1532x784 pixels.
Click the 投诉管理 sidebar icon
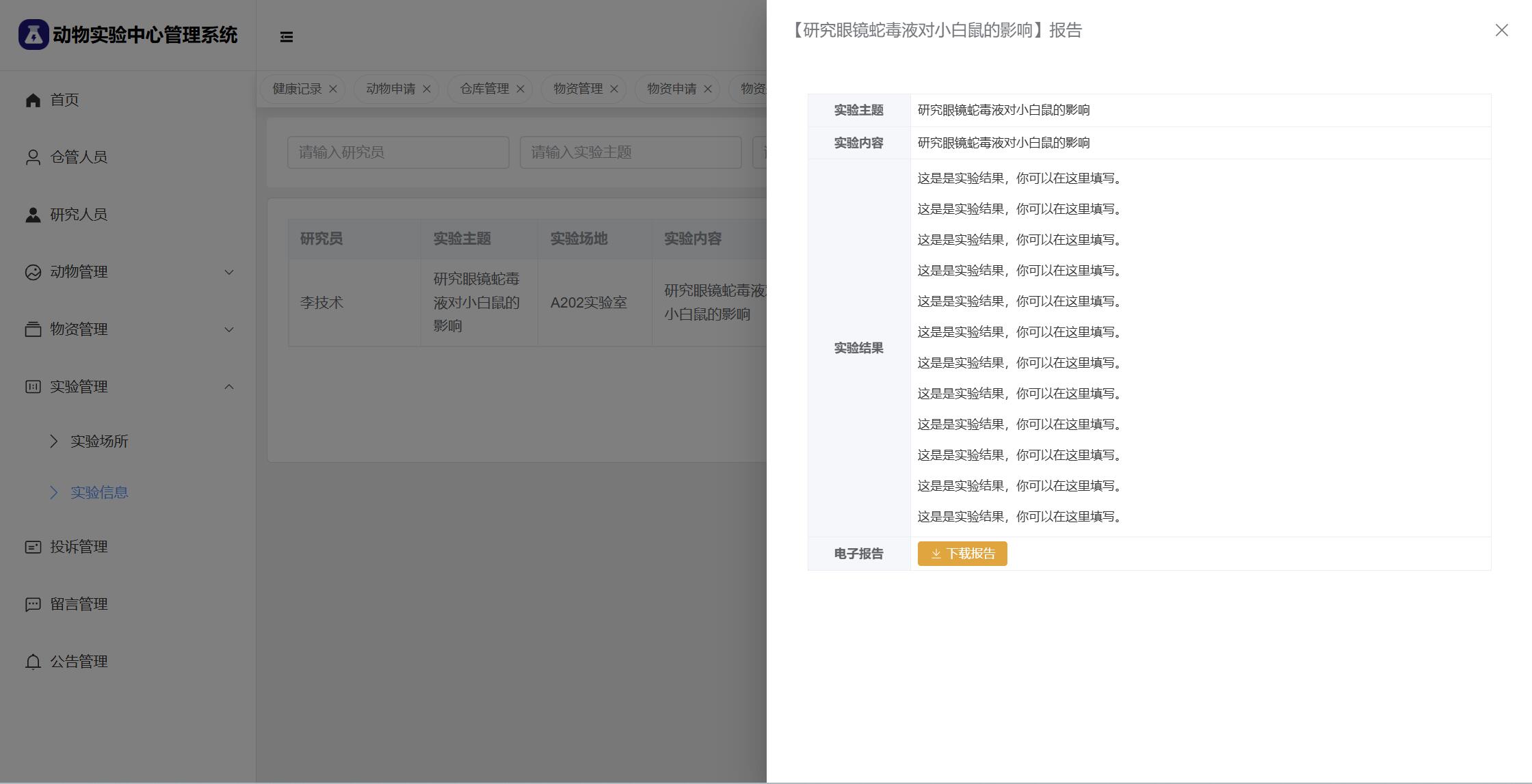click(x=33, y=547)
